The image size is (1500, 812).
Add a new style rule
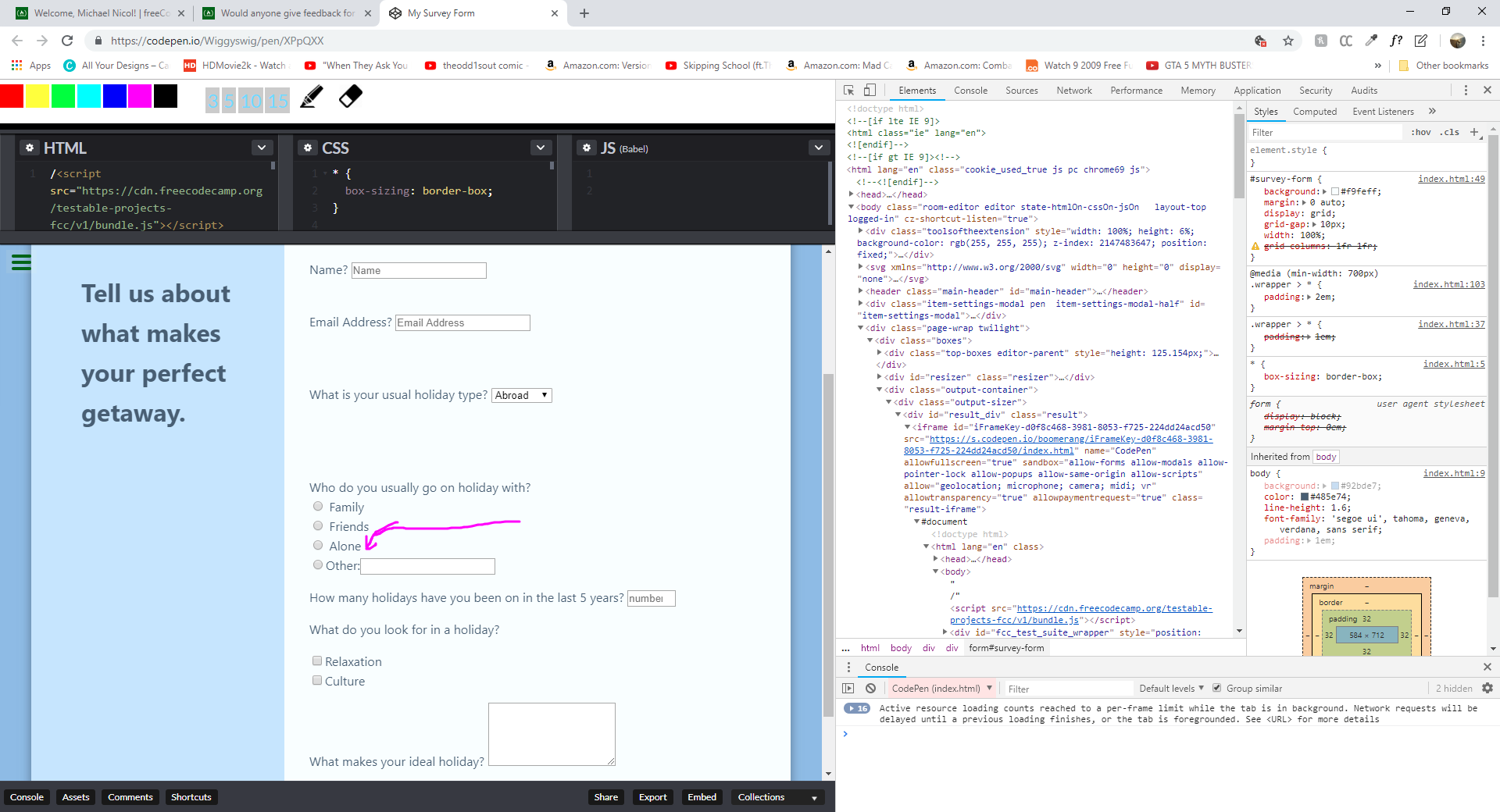click(1474, 132)
